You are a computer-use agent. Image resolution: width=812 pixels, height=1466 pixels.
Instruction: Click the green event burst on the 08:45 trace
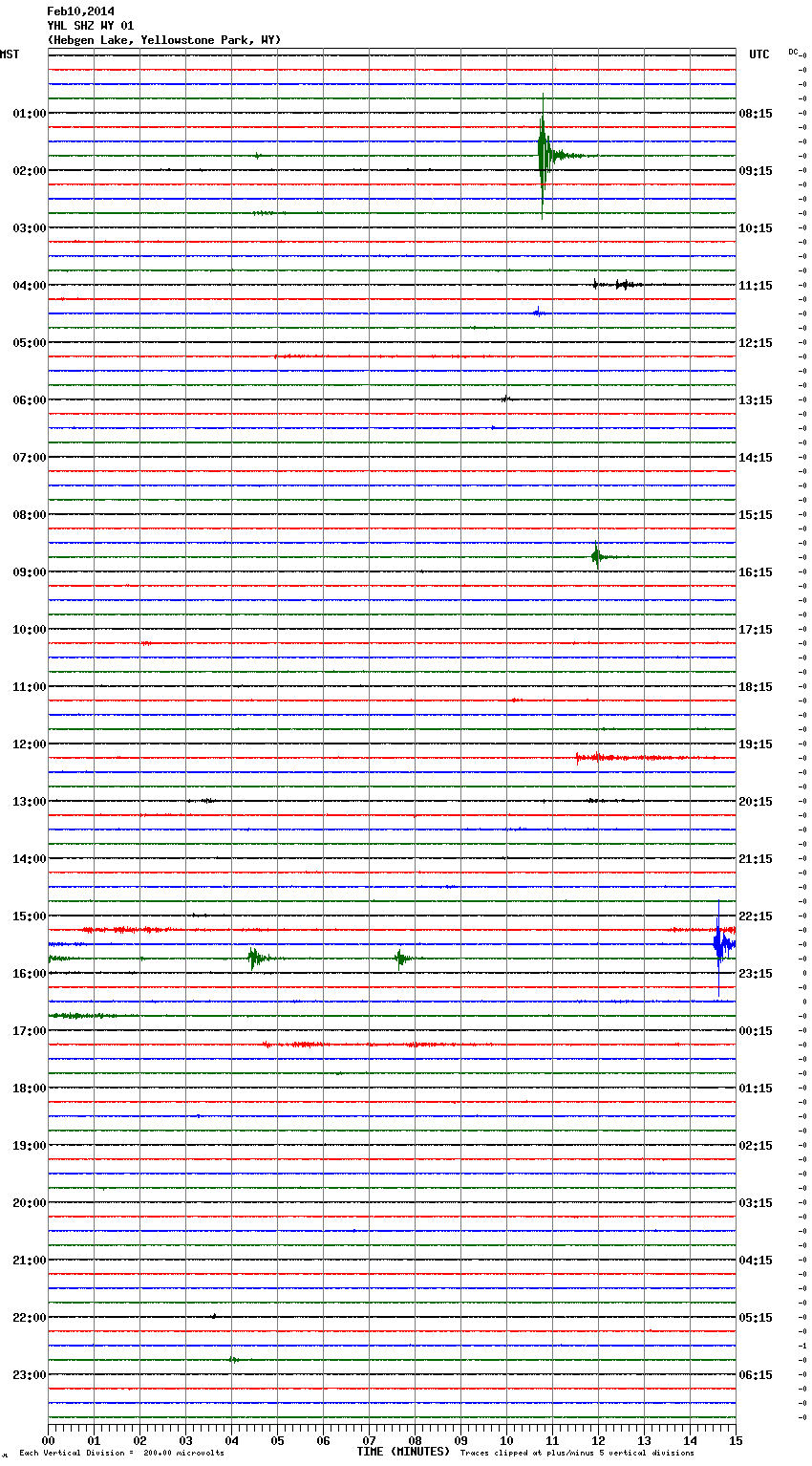[597, 556]
